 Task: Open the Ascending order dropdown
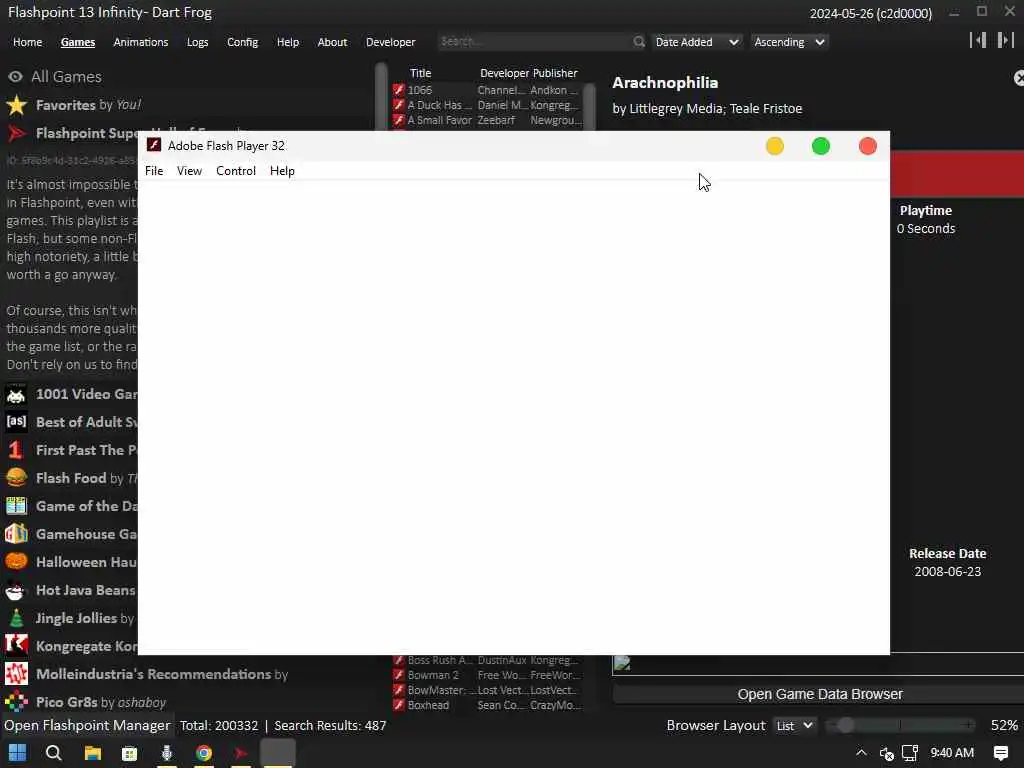click(789, 42)
